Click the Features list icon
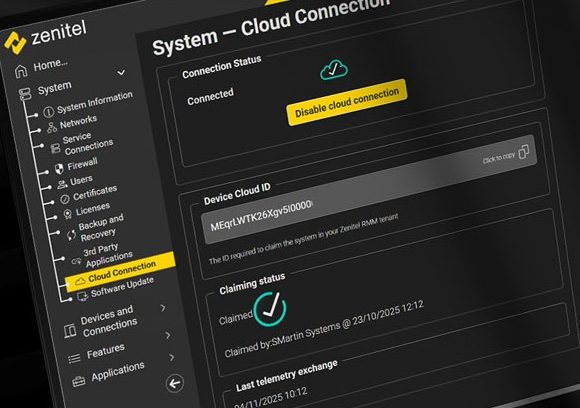Viewport: 580px width, 408px height. [x=74, y=358]
